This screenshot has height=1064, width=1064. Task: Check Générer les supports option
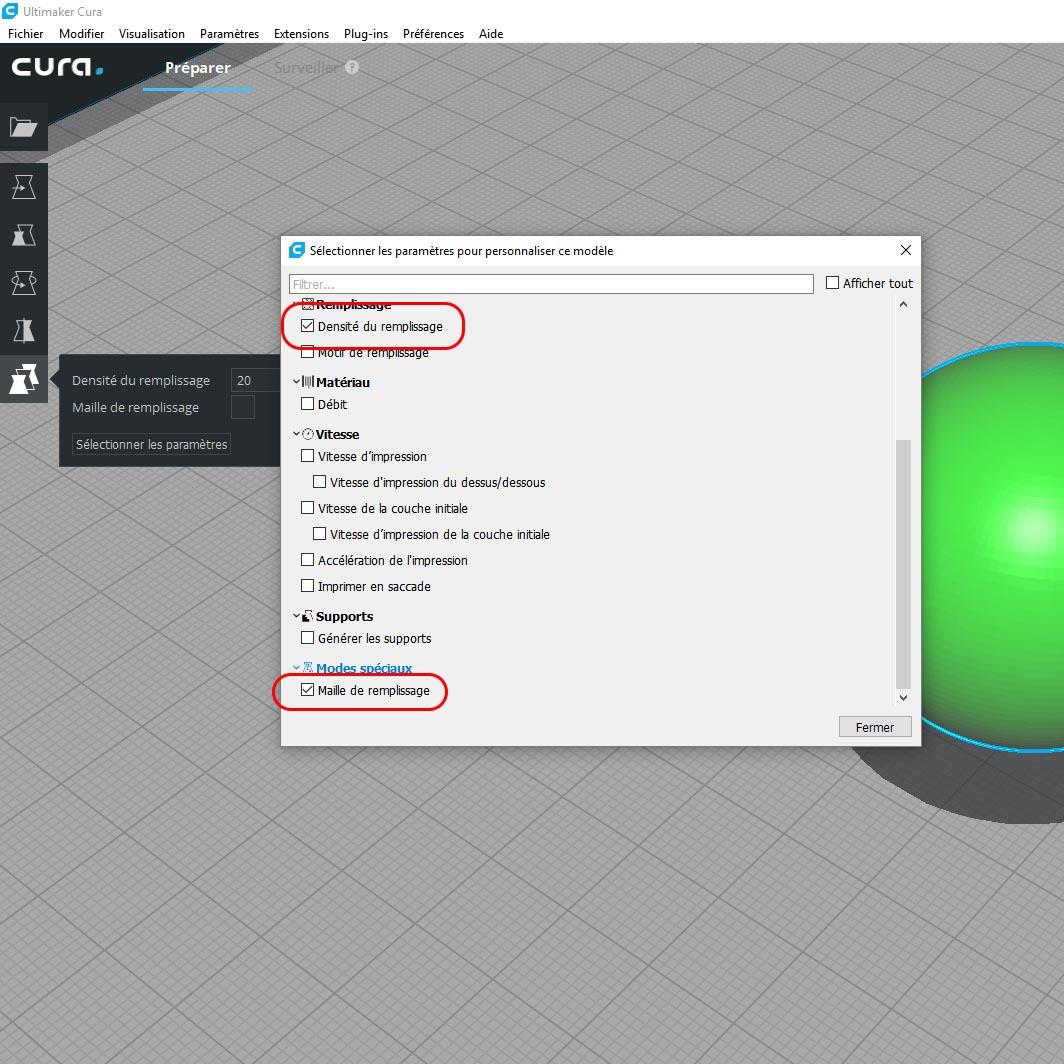[307, 638]
